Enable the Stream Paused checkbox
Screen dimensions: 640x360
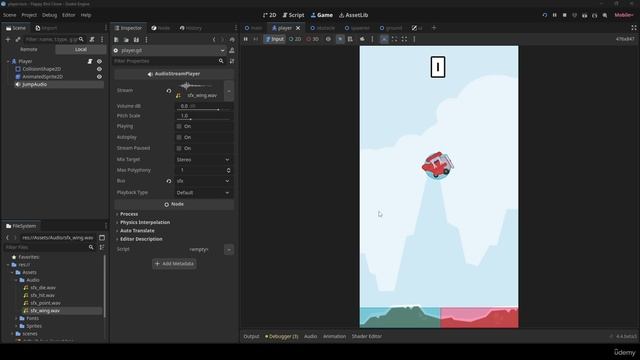[x=179, y=148]
